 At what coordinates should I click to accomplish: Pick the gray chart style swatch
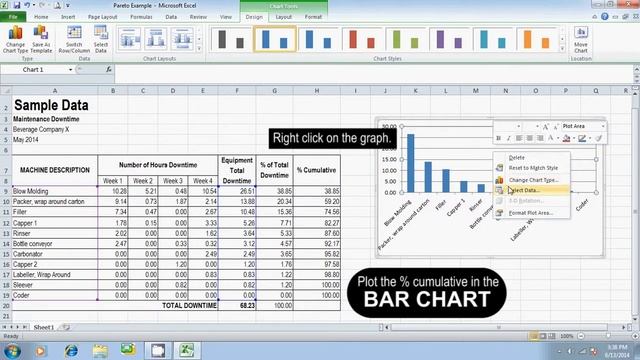(231, 40)
